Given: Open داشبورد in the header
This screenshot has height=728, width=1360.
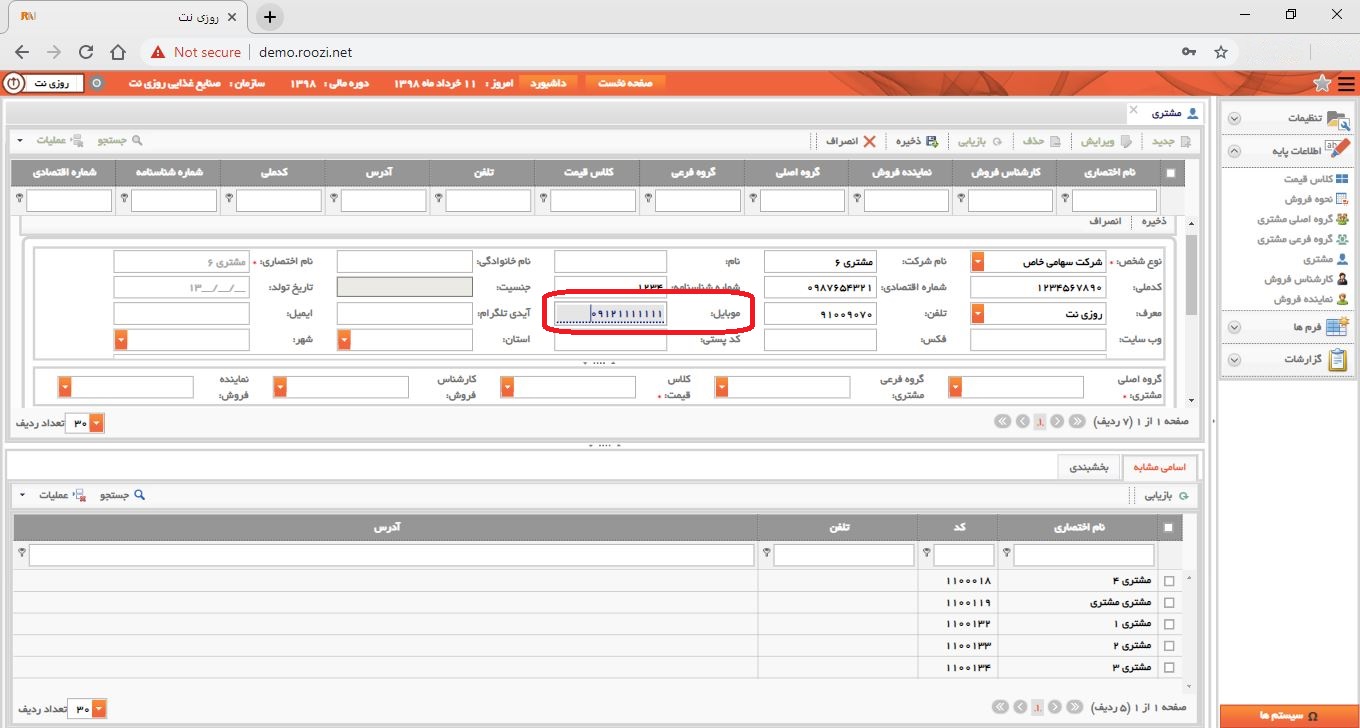Looking at the screenshot, I should tap(547, 83).
